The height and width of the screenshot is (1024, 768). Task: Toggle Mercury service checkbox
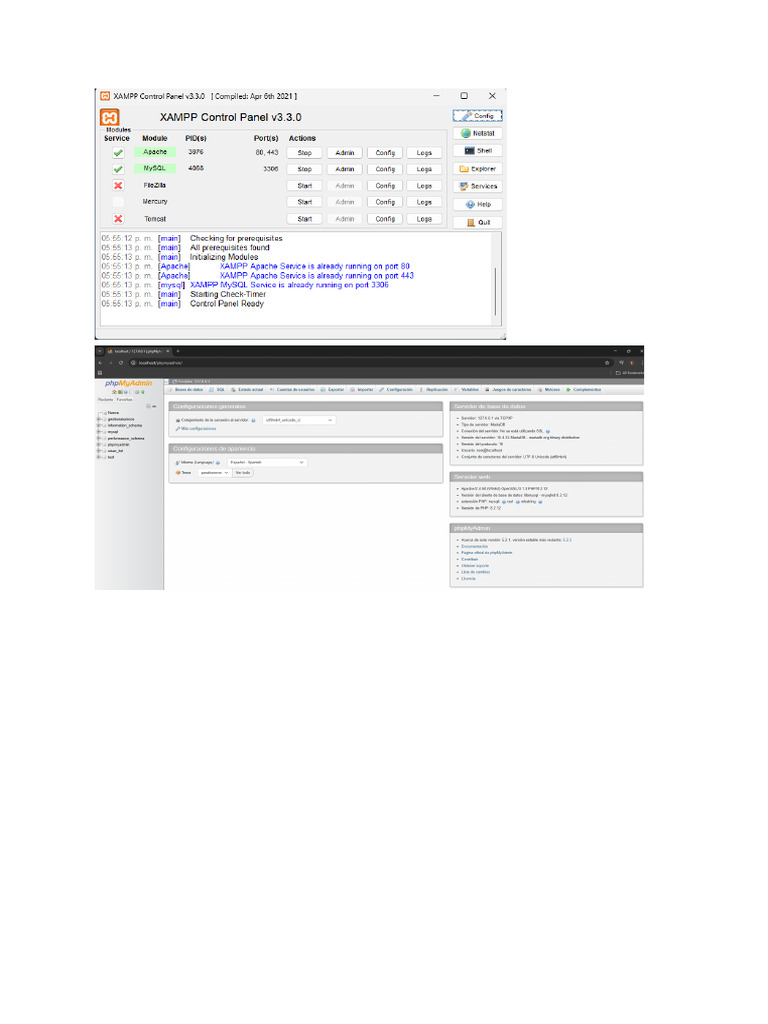click(118, 202)
